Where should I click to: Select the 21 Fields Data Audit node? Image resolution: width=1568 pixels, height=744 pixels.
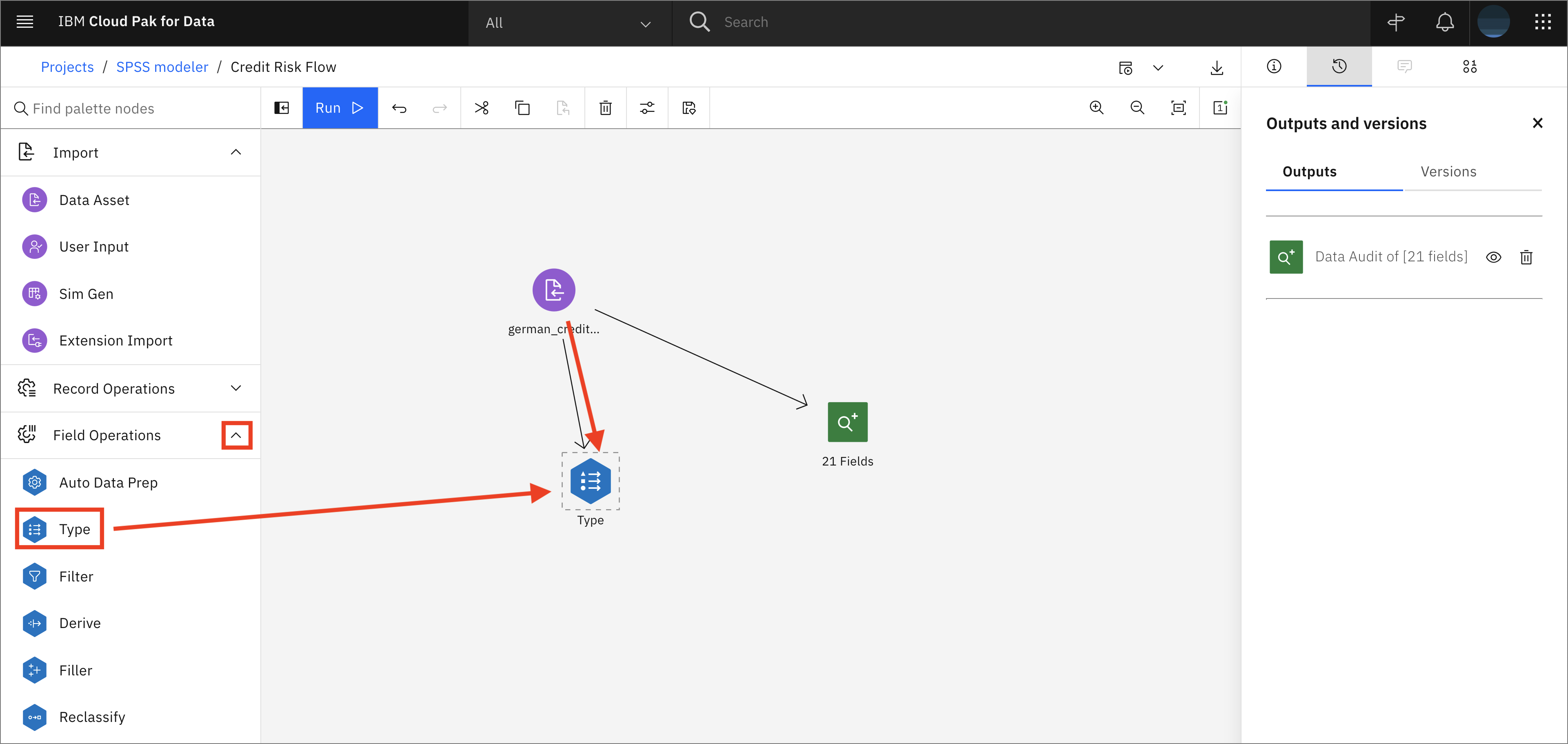pyautogui.click(x=847, y=422)
